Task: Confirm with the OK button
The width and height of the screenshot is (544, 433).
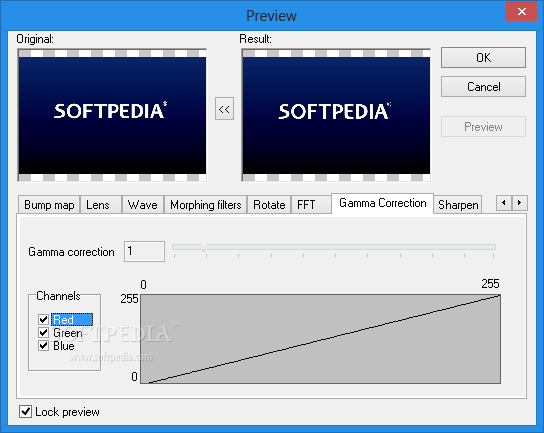Action: click(483, 58)
